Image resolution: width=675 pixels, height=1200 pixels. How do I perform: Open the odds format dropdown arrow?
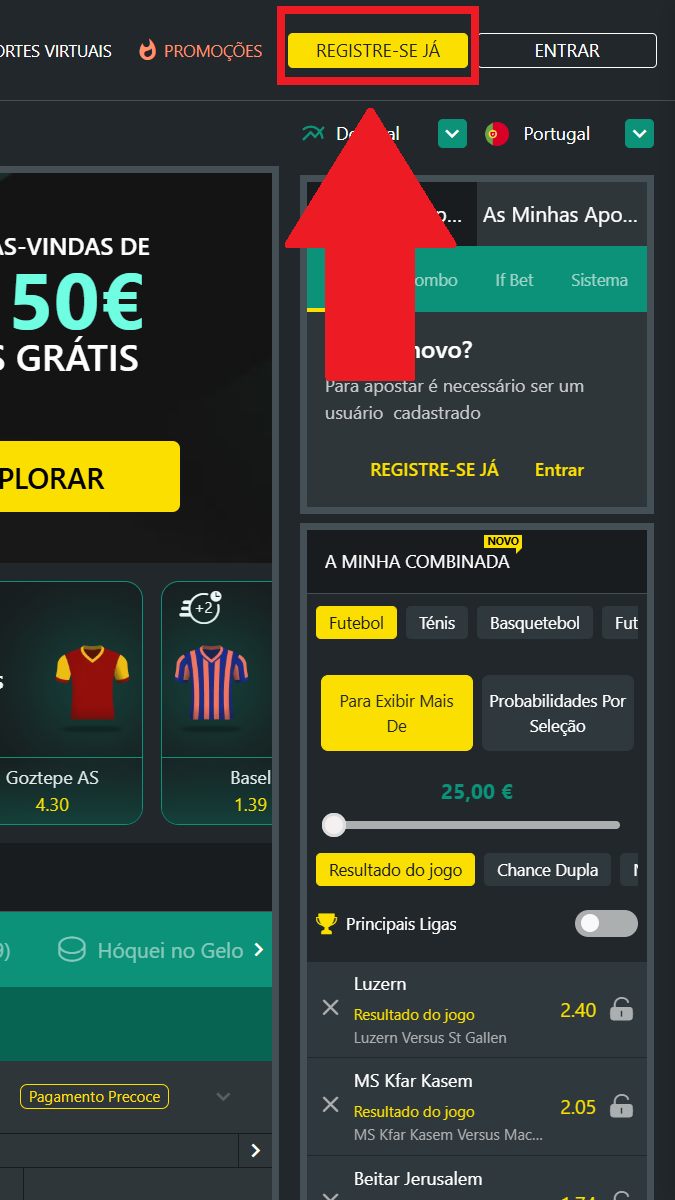coord(453,134)
